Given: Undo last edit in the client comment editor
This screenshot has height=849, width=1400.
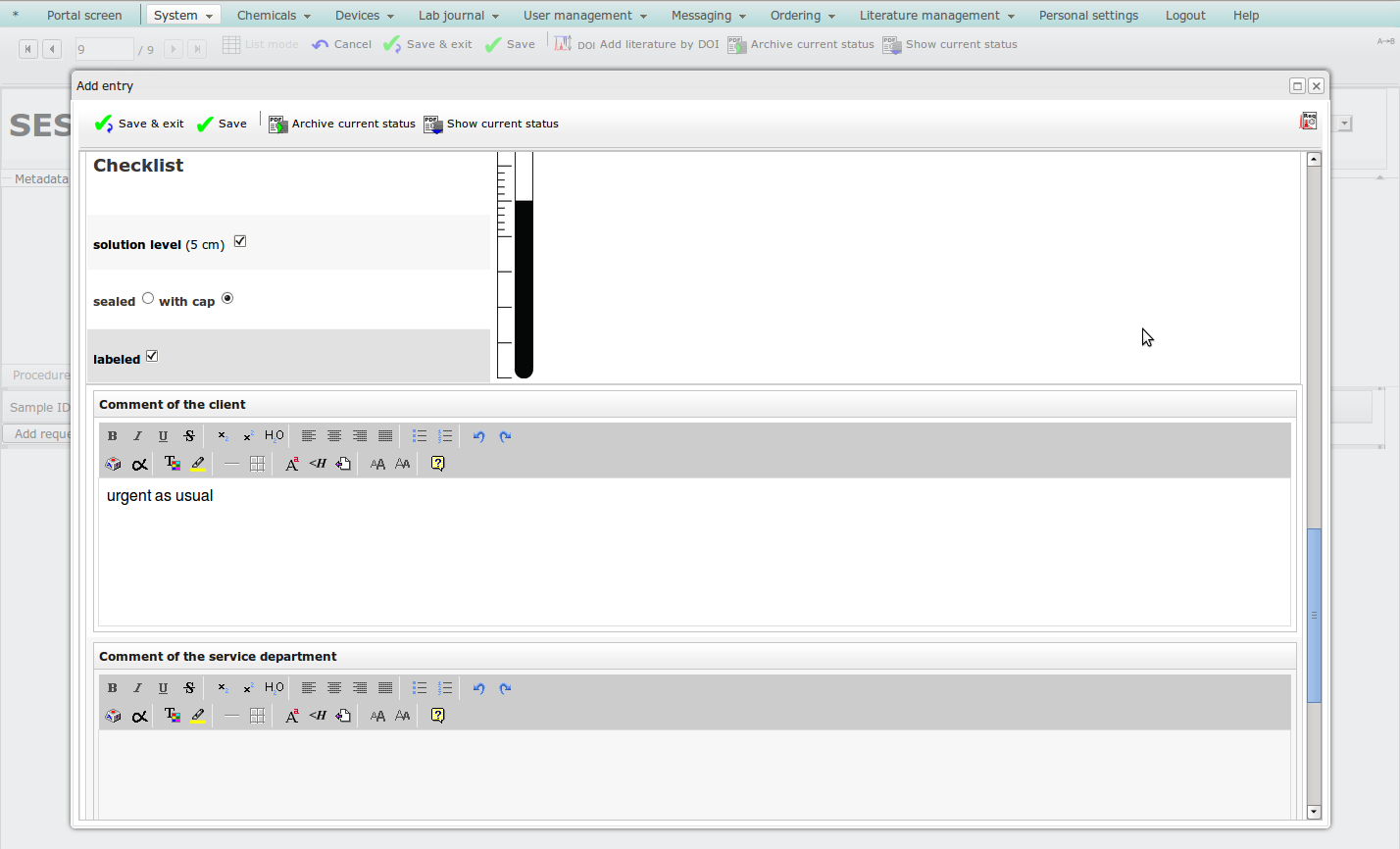Looking at the screenshot, I should click(x=478, y=436).
